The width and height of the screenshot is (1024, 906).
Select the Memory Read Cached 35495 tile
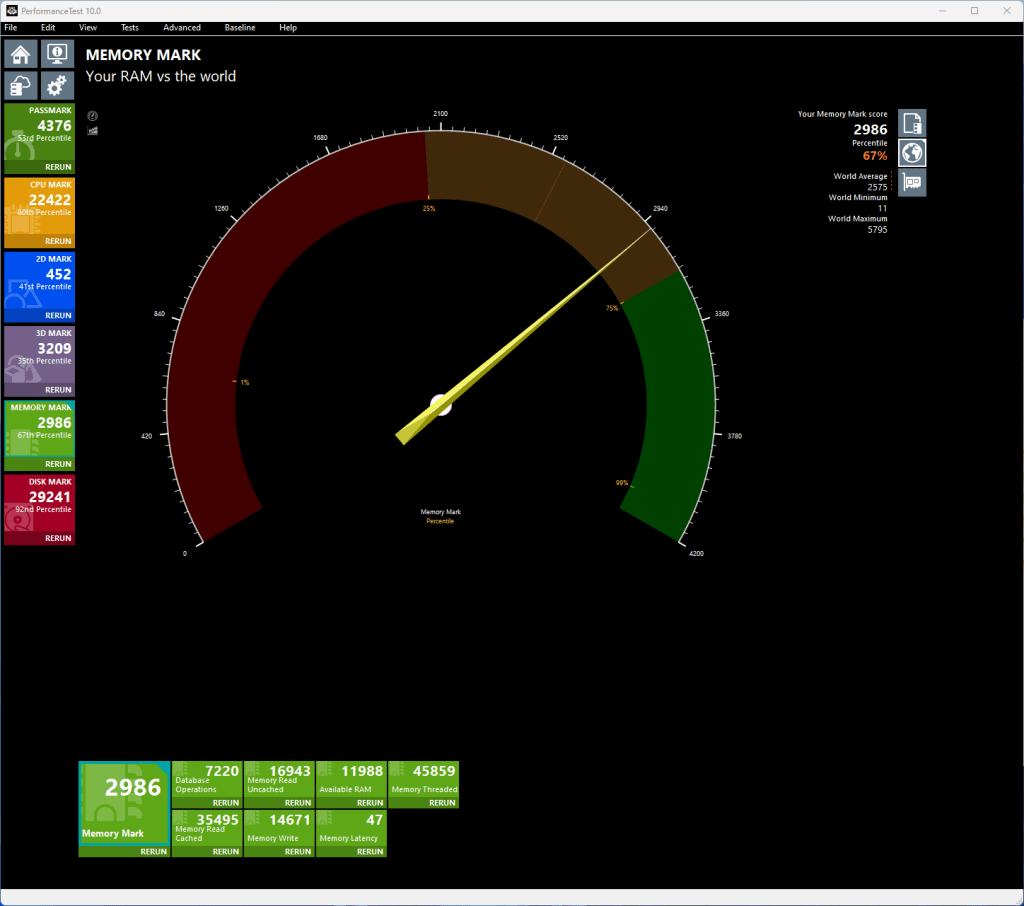(207, 828)
